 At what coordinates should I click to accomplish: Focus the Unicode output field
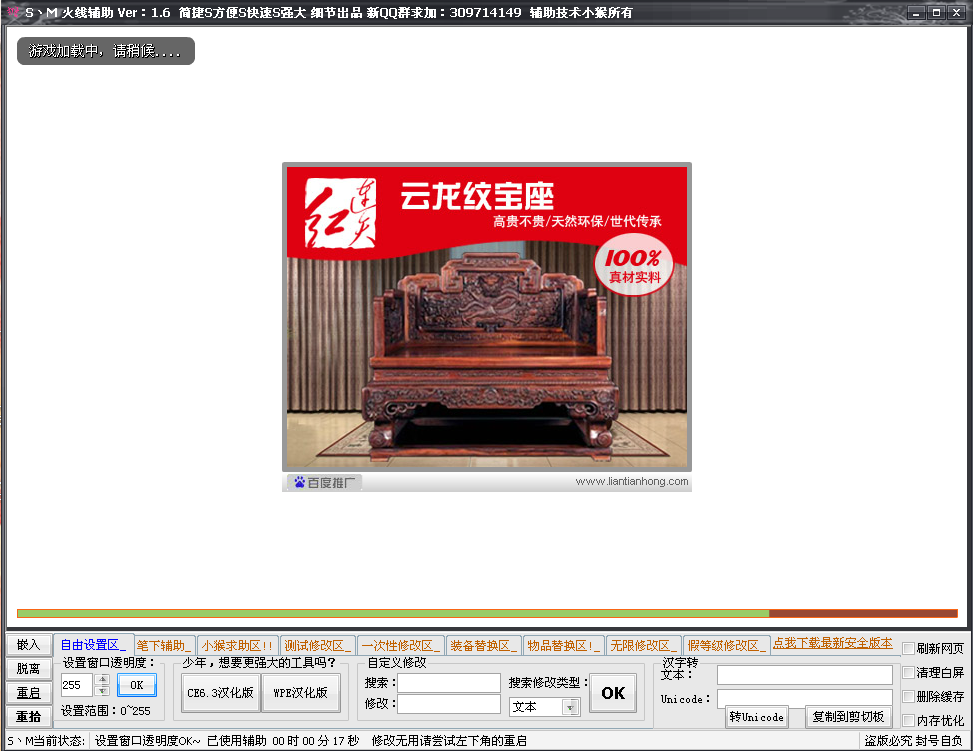click(x=805, y=698)
